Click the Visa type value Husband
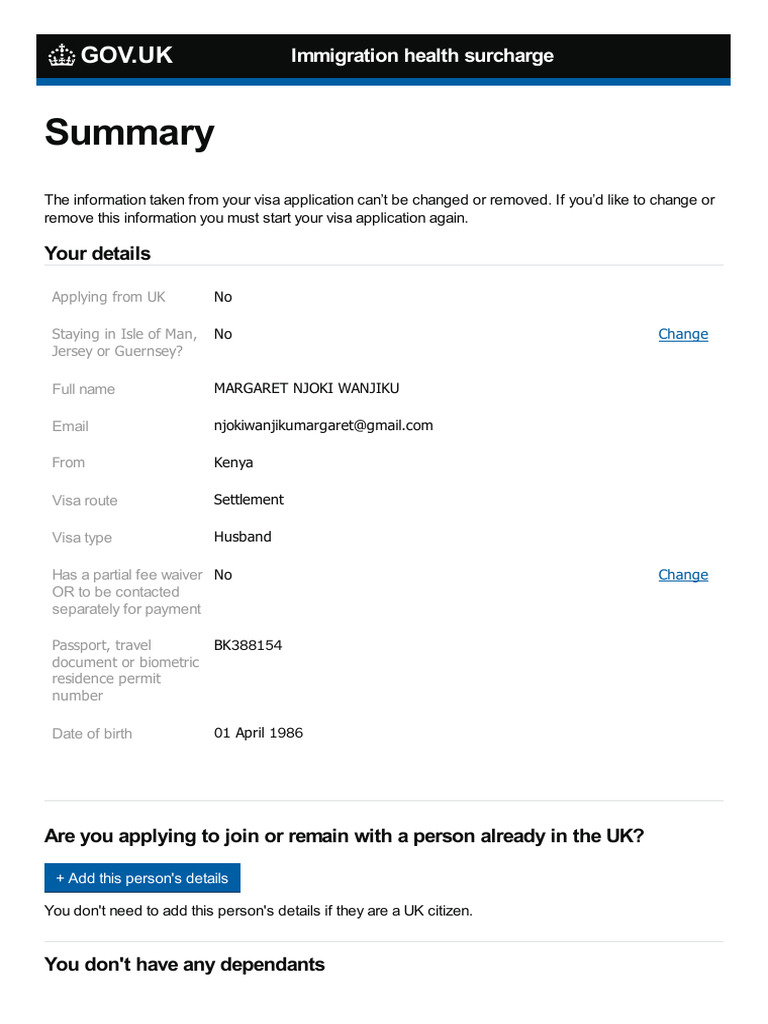 [243, 537]
